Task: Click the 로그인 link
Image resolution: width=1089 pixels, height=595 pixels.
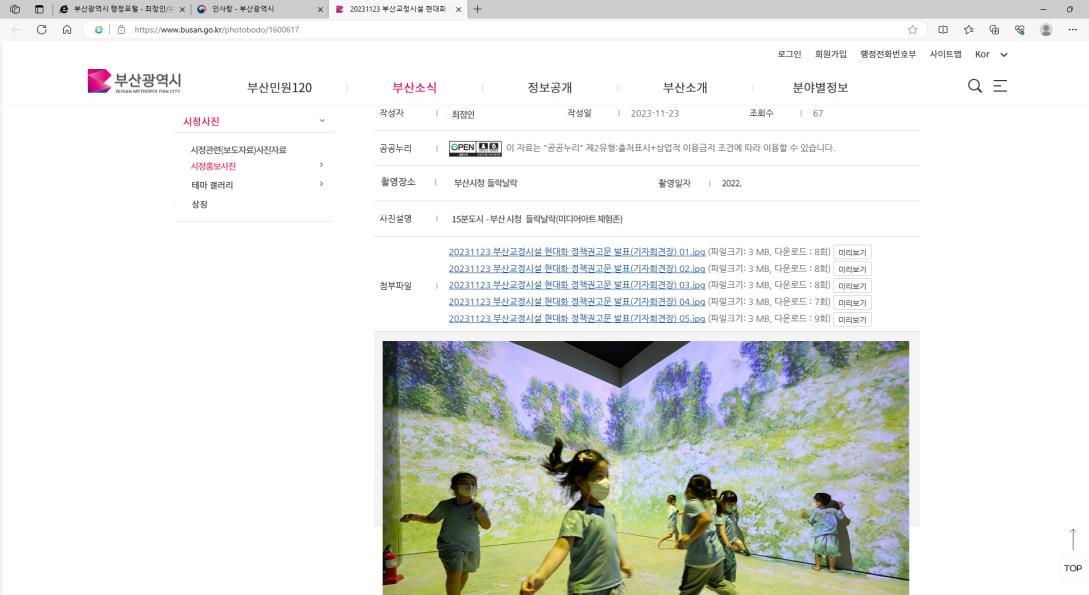Action: coord(787,54)
